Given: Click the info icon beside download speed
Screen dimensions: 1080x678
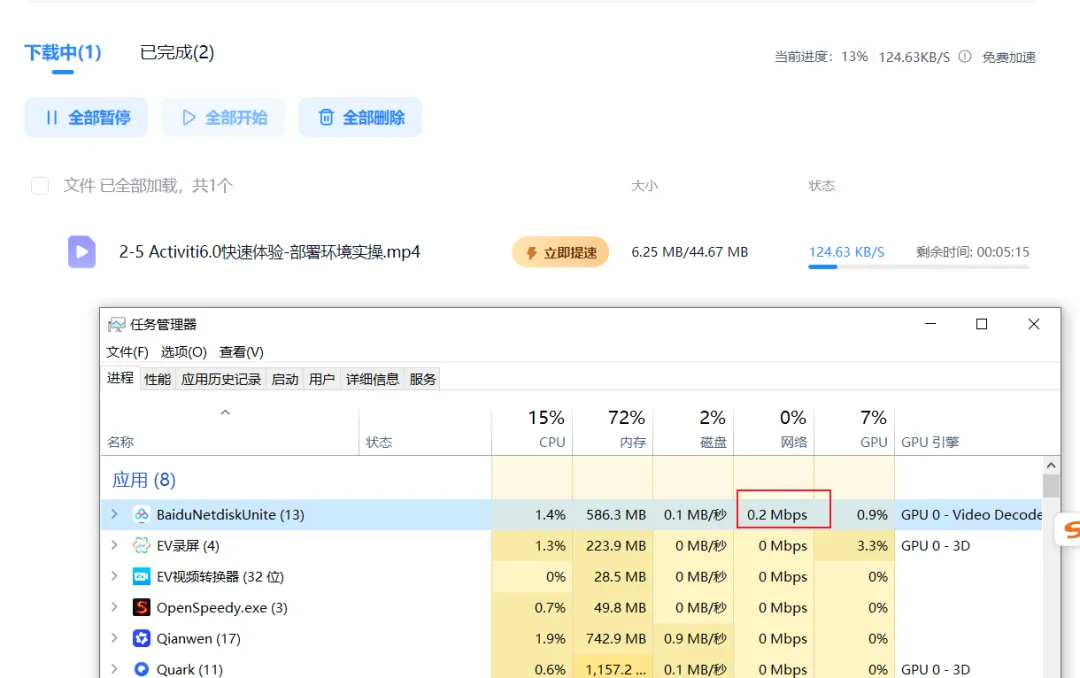Looking at the screenshot, I should click(964, 56).
